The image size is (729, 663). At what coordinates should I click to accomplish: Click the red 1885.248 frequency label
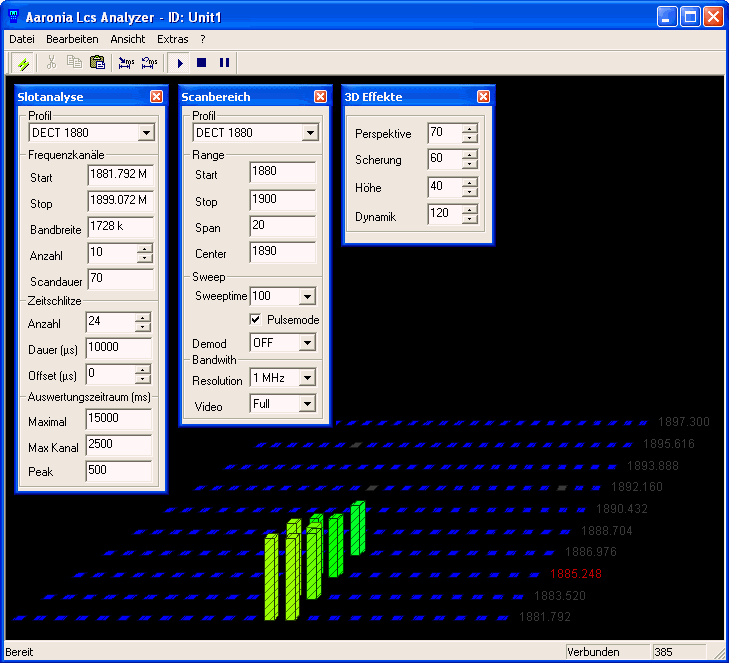(576, 574)
